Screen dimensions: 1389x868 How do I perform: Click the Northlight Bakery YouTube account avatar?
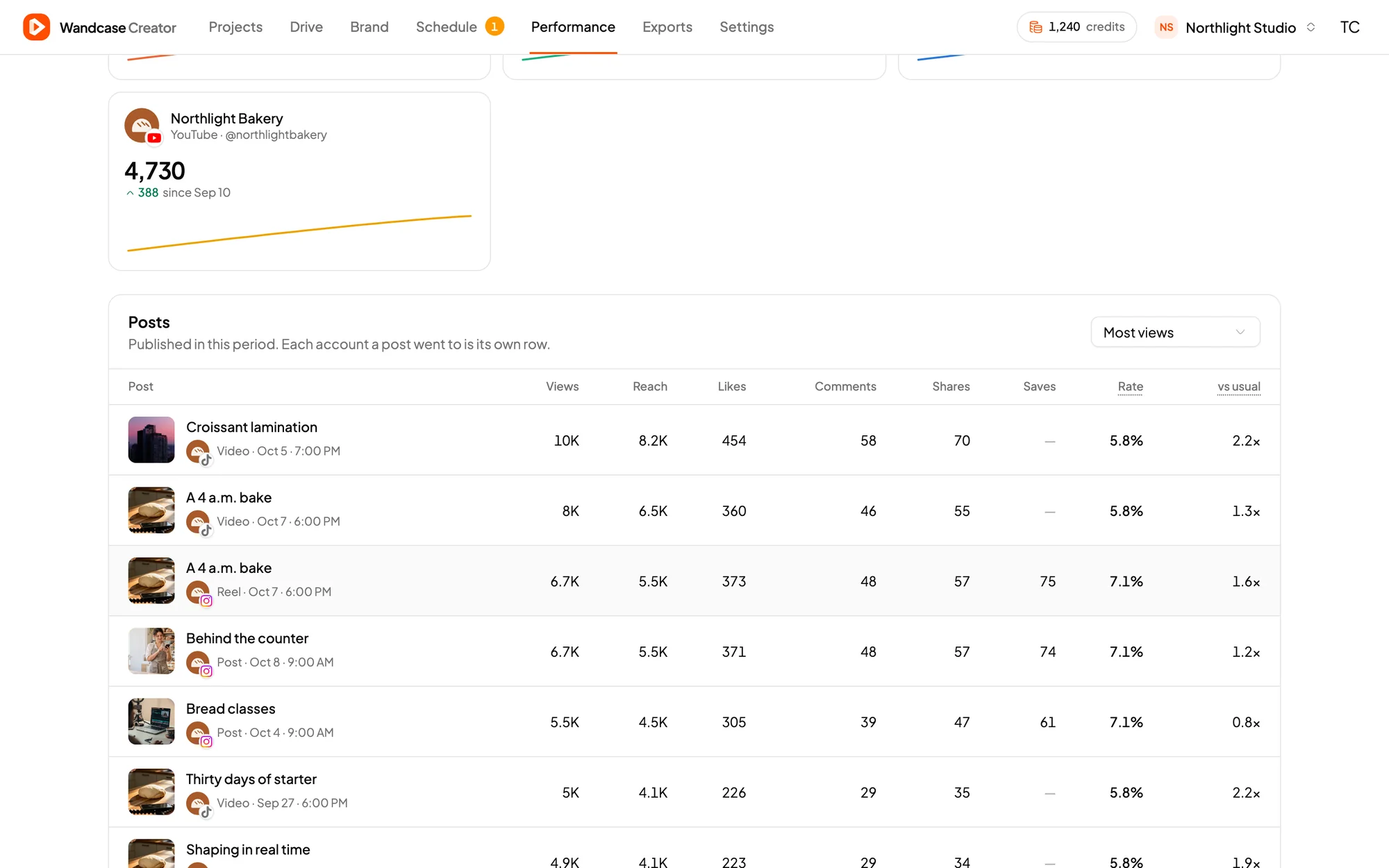point(142,126)
